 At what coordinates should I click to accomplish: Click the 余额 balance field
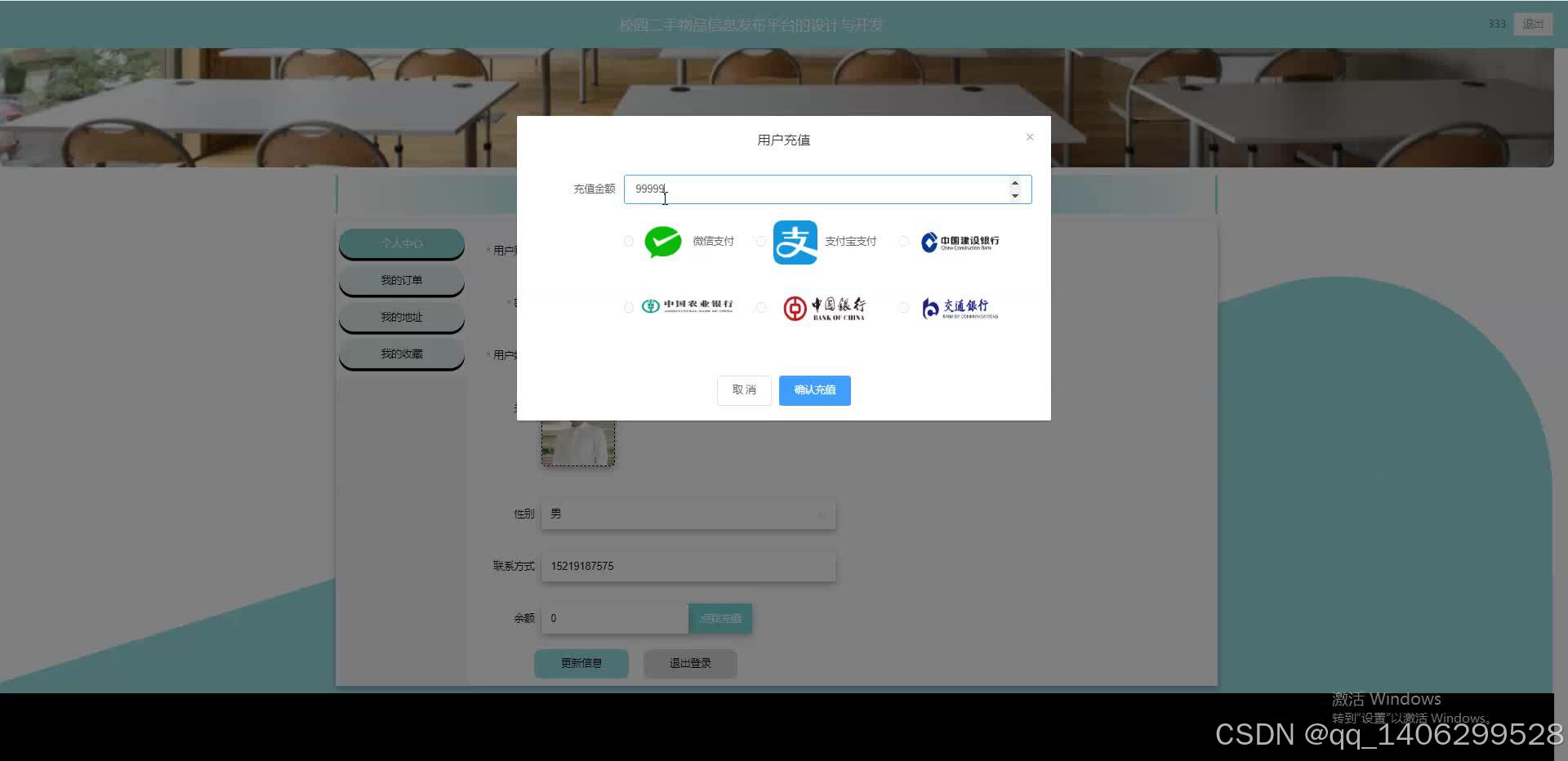click(615, 619)
